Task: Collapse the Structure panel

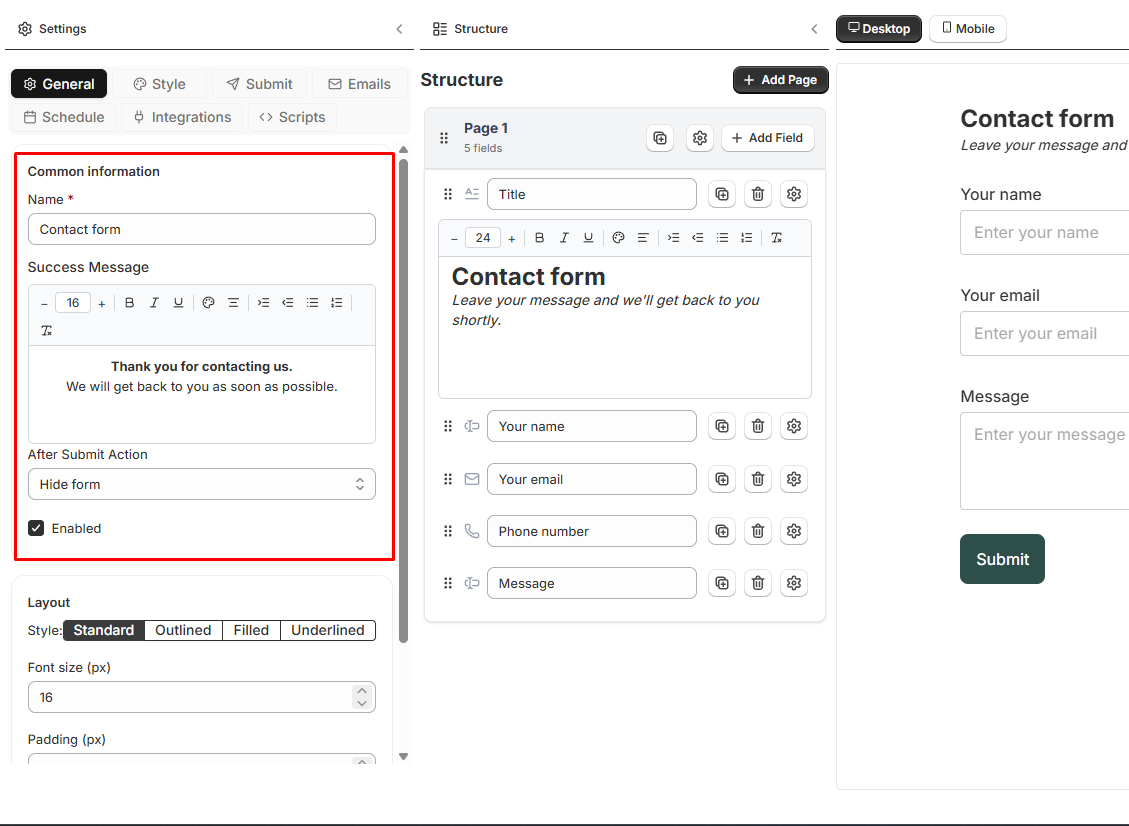Action: [814, 29]
